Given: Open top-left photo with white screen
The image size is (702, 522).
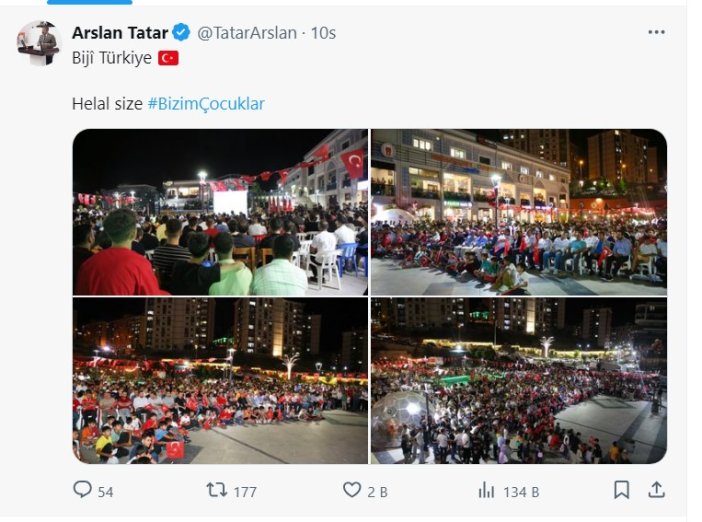Looking at the screenshot, I should (220, 212).
